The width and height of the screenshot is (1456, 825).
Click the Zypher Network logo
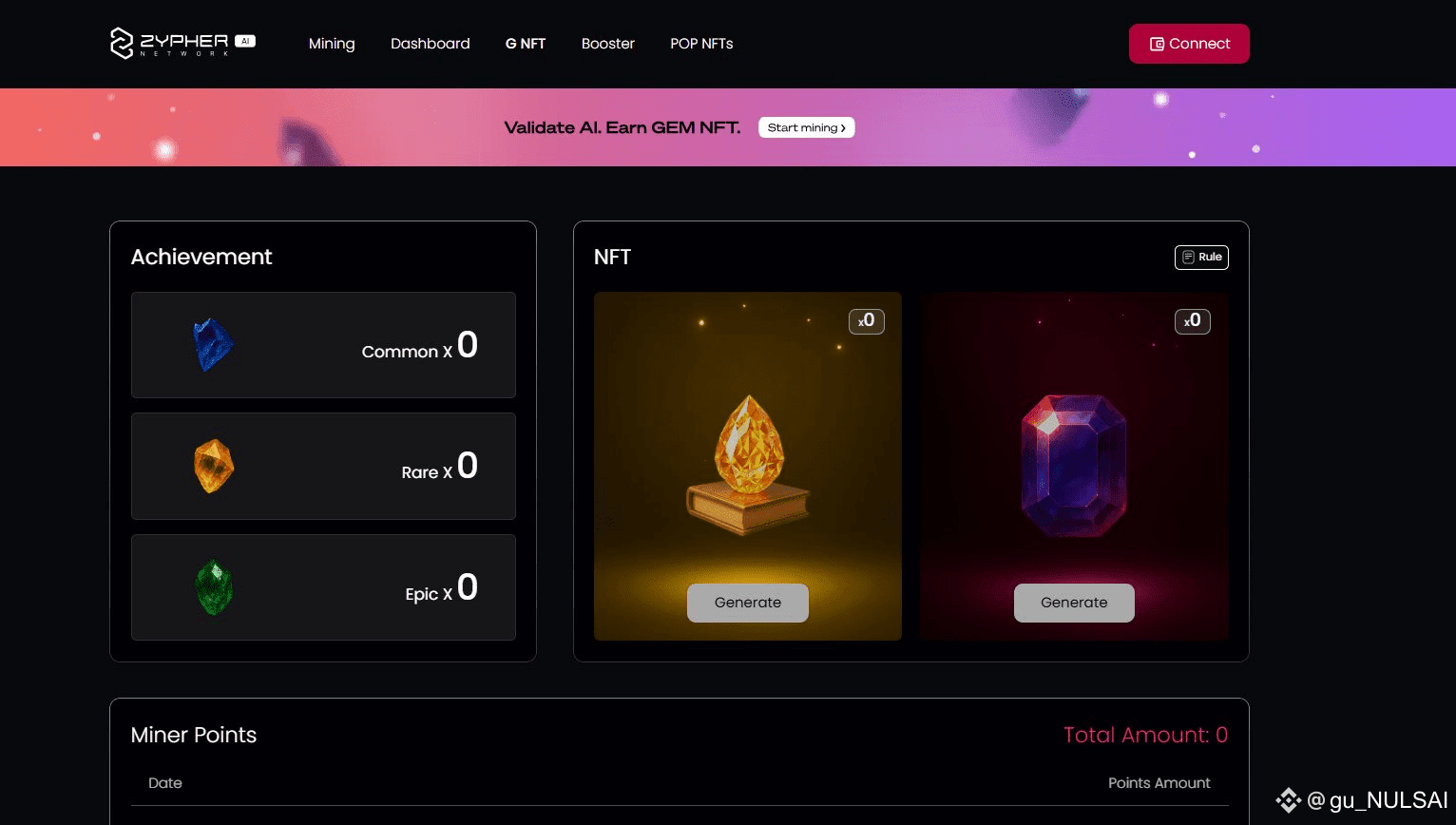[x=182, y=43]
